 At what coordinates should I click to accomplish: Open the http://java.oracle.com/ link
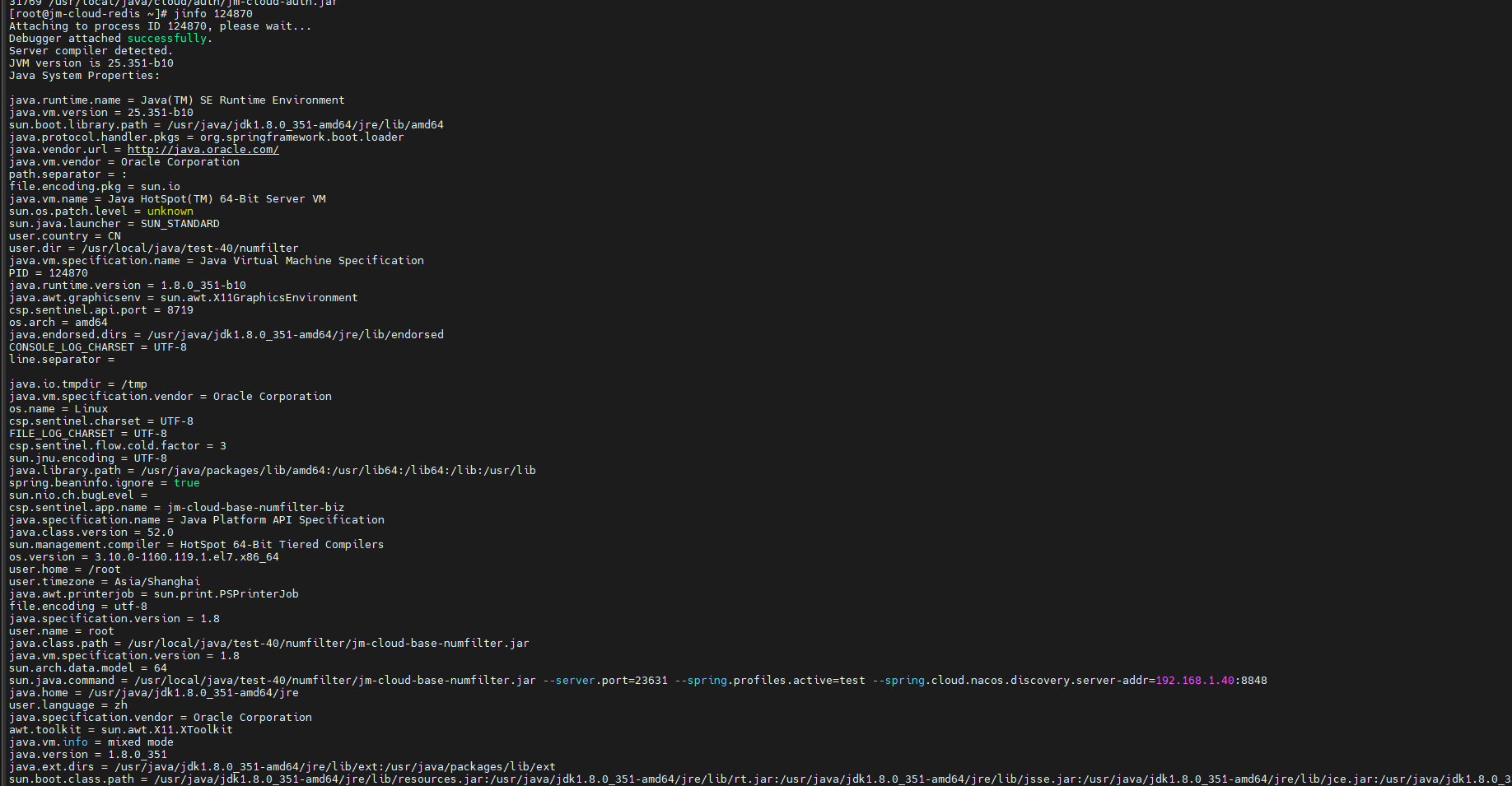click(x=203, y=150)
